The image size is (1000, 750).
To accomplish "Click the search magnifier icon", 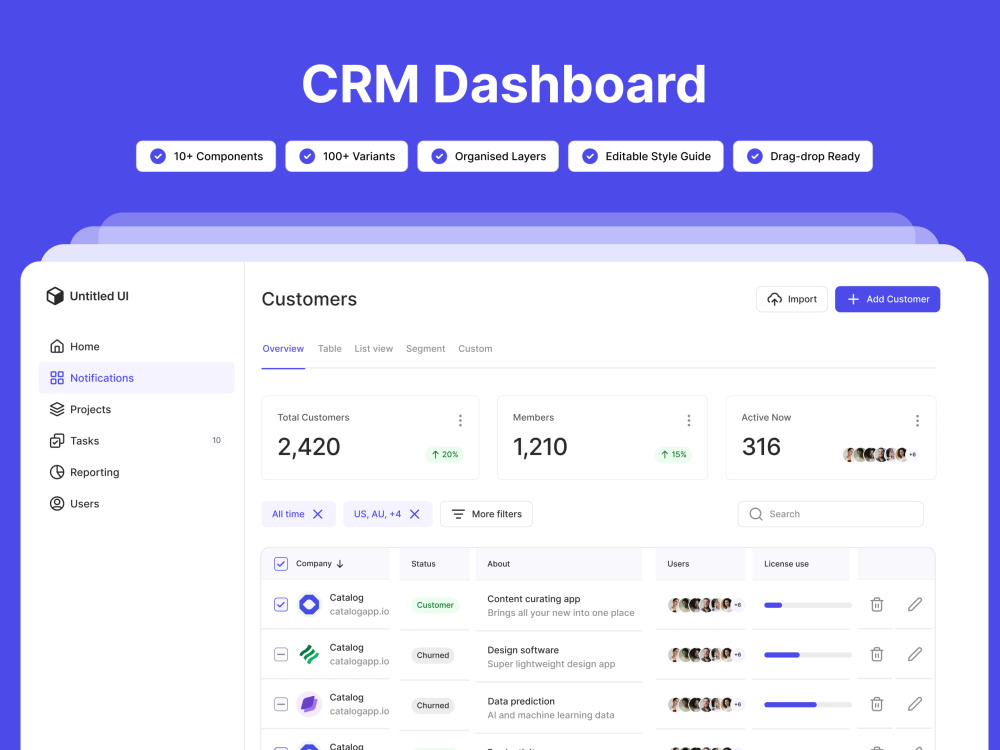I will coord(756,514).
